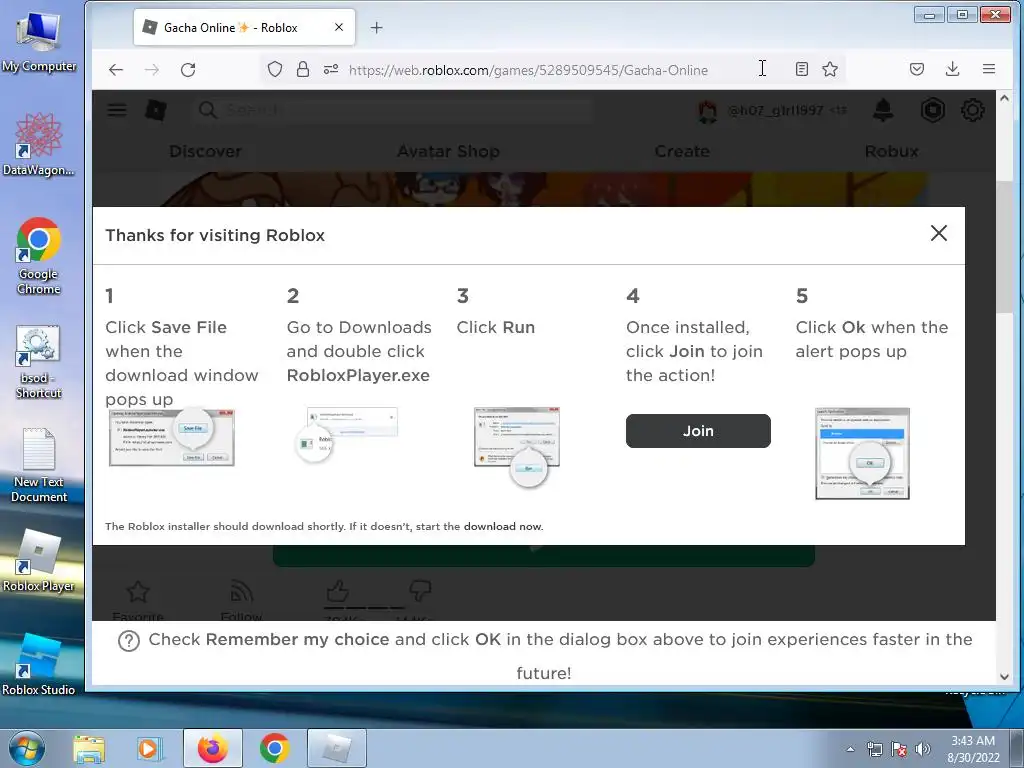1024x768 pixels.
Task: Click the network tray icon
Action: click(x=874, y=749)
